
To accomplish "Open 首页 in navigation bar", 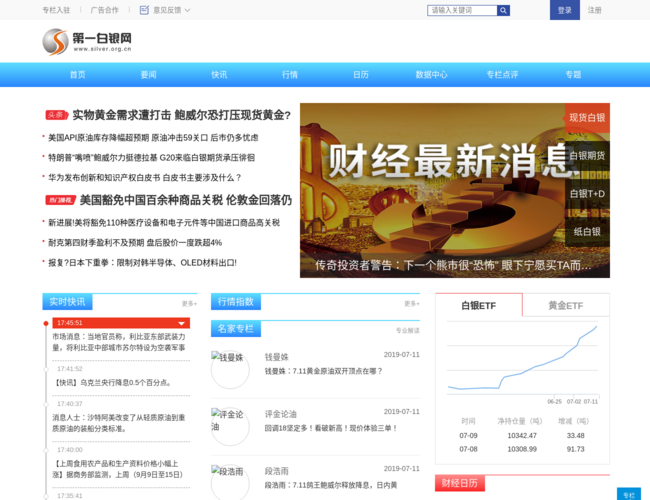I will [x=78, y=75].
